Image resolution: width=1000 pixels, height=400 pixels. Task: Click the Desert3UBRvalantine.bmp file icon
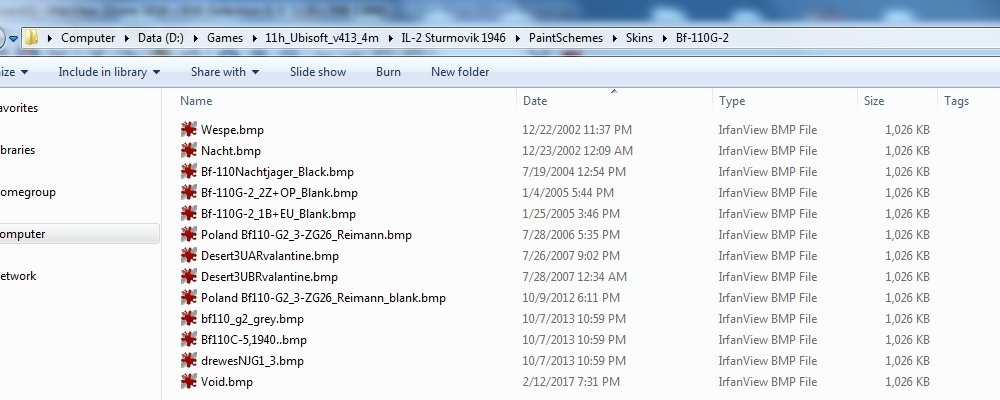pyautogui.click(x=189, y=277)
